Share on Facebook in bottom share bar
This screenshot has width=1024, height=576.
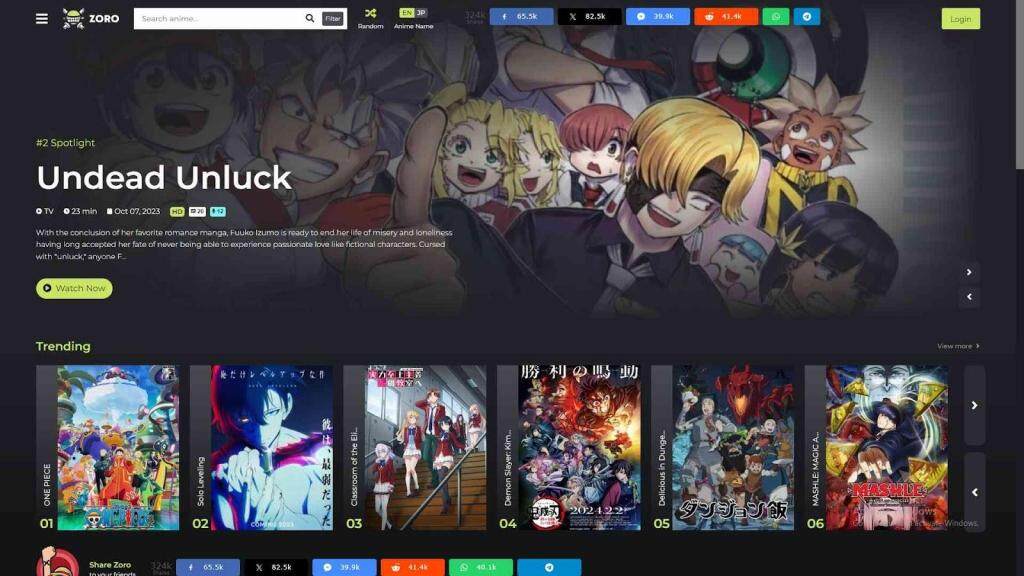click(208, 568)
